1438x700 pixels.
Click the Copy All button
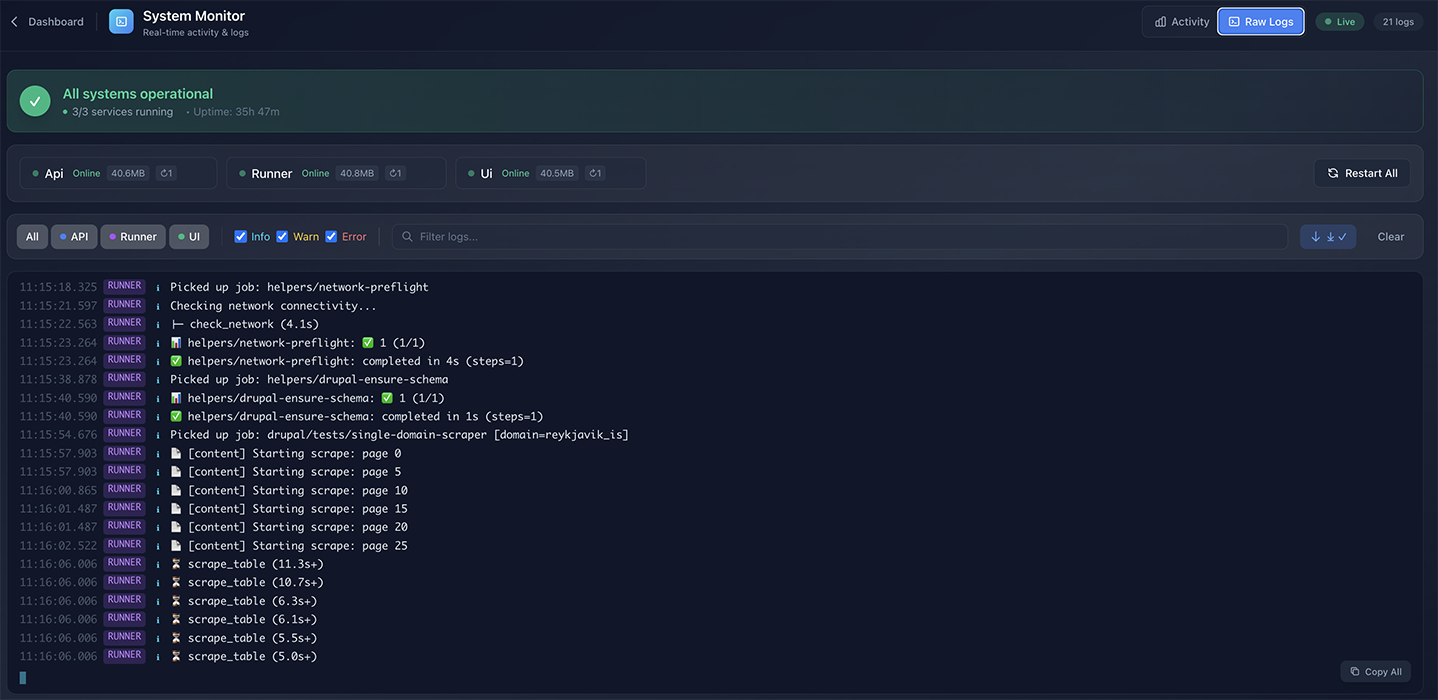point(1375,672)
